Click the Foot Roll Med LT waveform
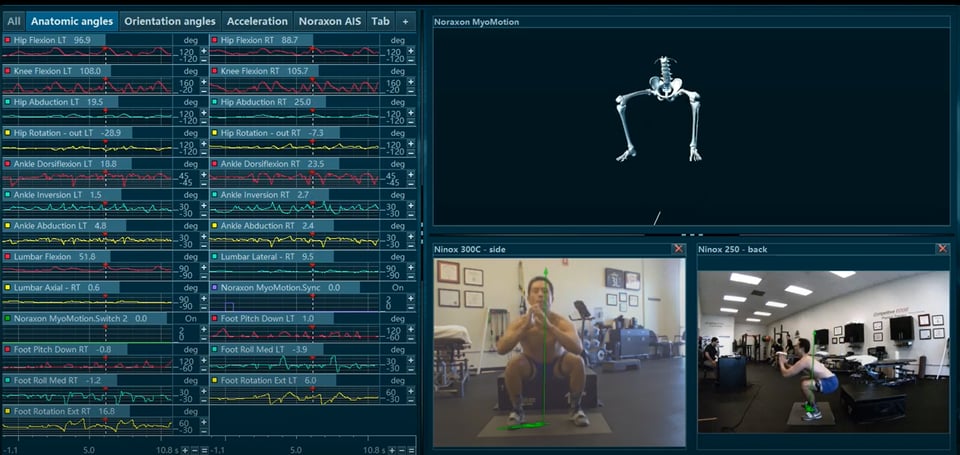 295,364
